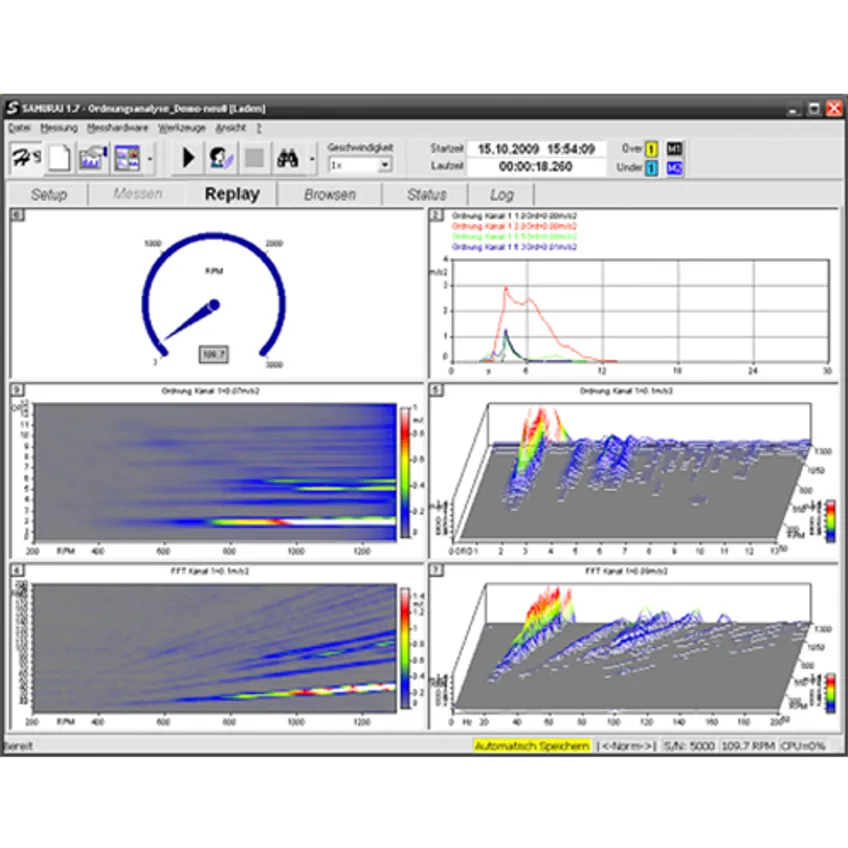Image resolution: width=848 pixels, height=848 pixels.
Task: Create a new blank document from toolbar
Action: (59, 158)
